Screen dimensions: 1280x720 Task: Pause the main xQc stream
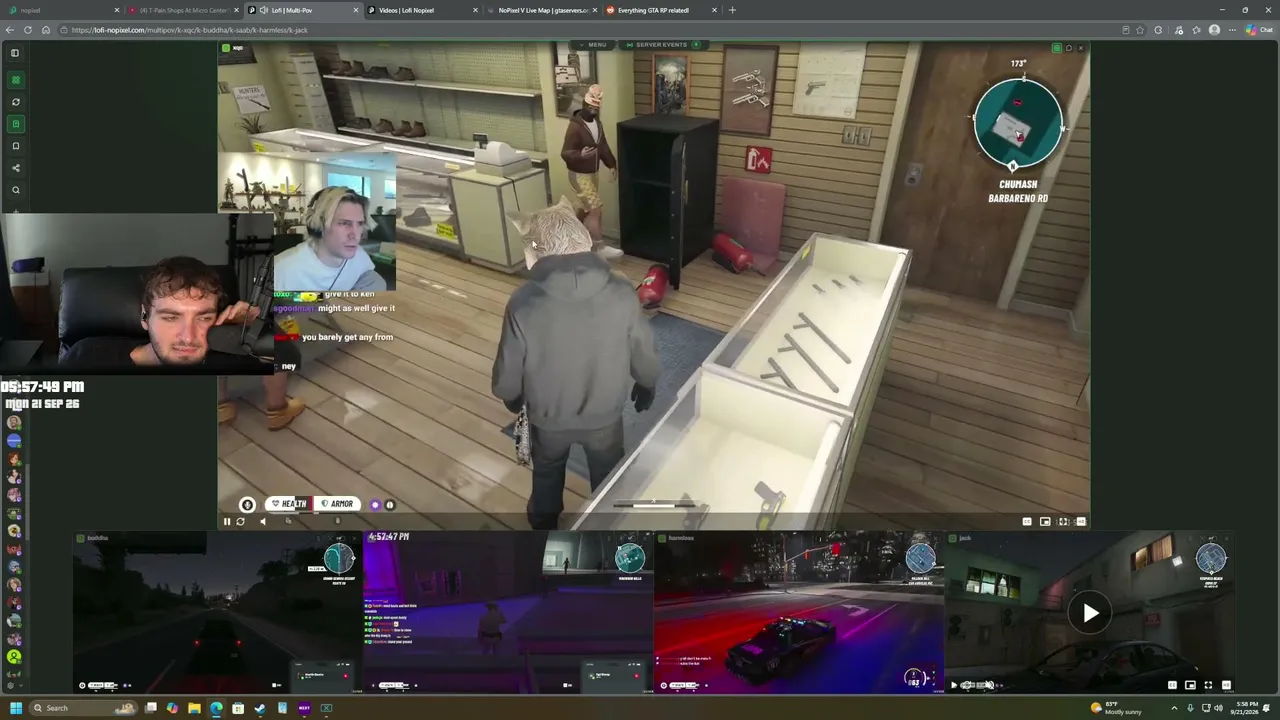pos(227,521)
